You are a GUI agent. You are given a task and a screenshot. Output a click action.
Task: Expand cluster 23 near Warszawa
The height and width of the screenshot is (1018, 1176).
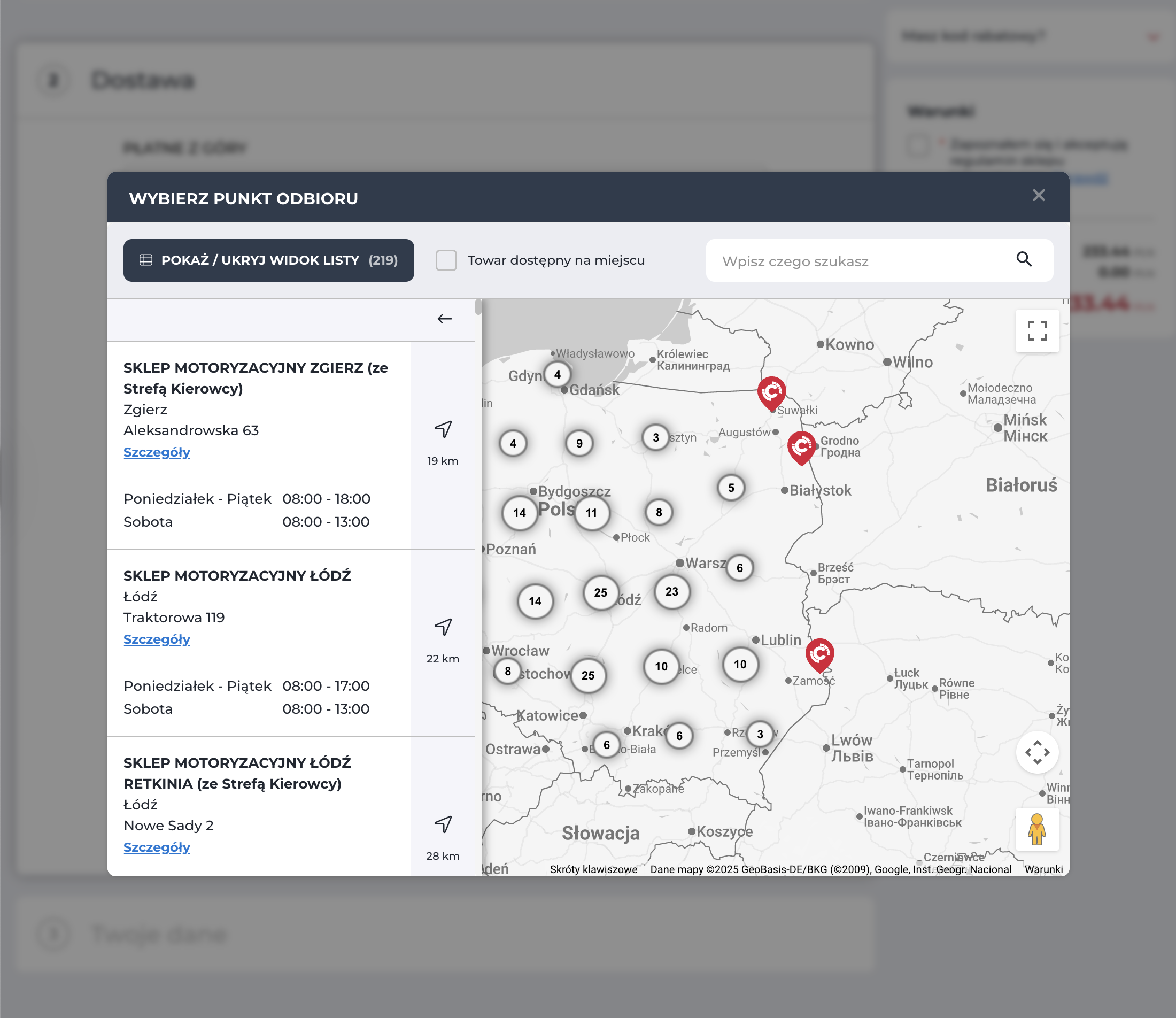click(x=671, y=591)
